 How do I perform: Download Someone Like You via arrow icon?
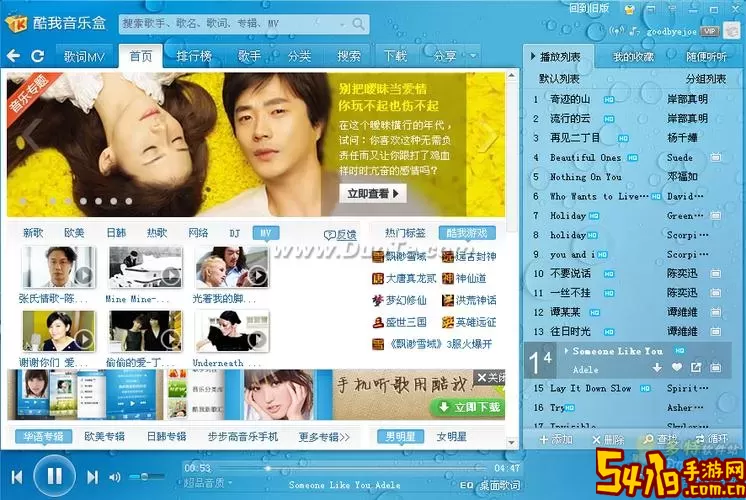(x=657, y=367)
